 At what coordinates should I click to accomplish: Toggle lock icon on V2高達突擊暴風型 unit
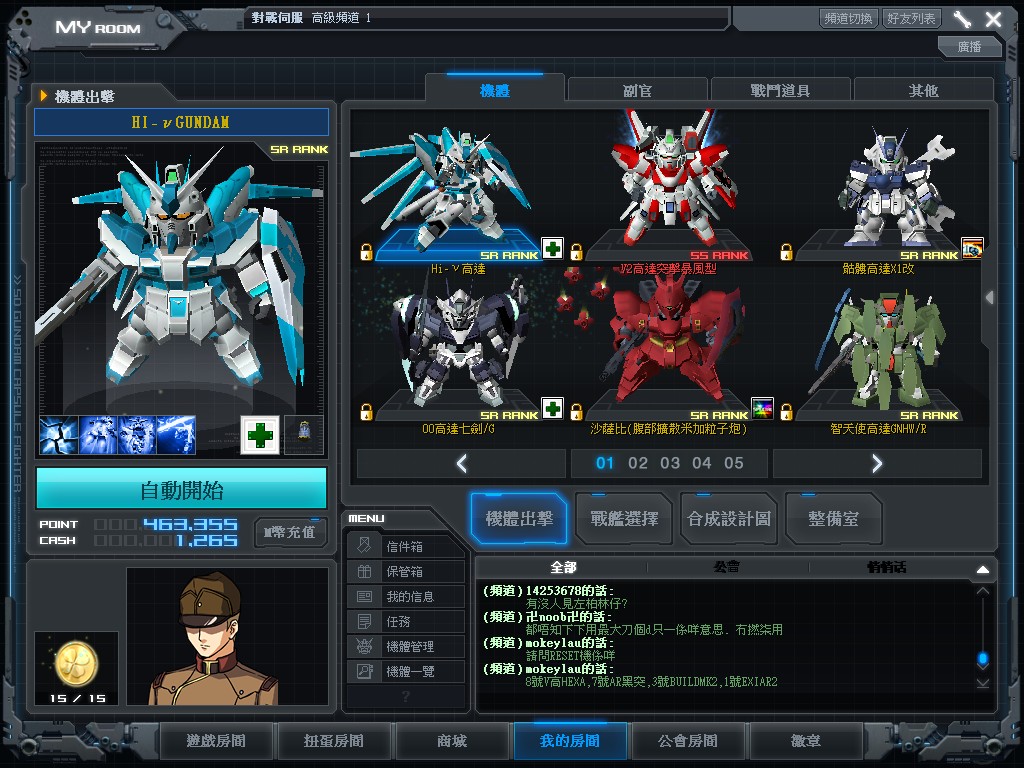(576, 252)
